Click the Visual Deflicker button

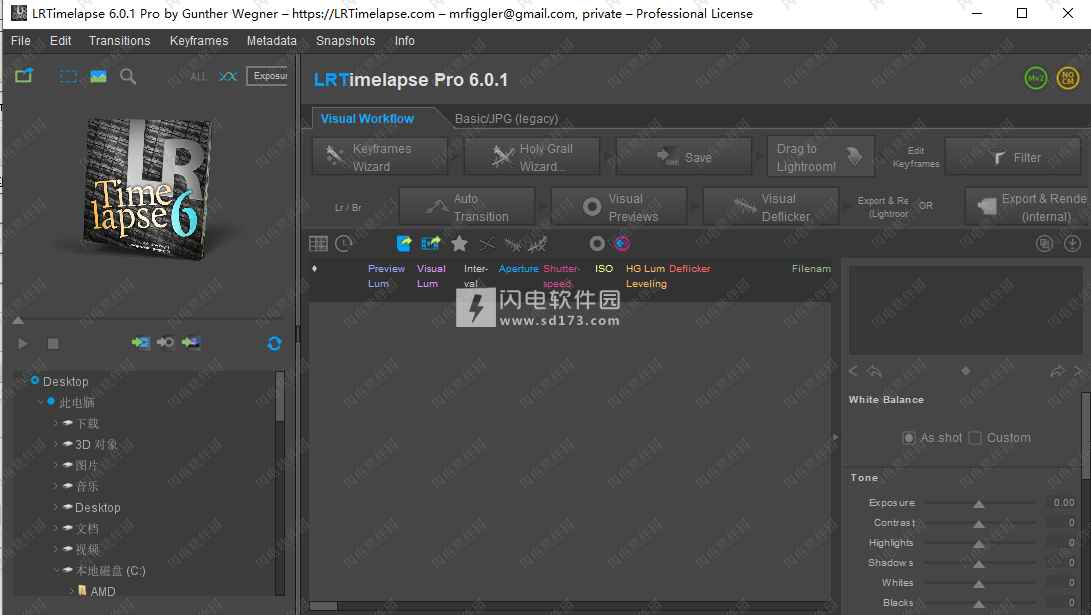pos(771,207)
